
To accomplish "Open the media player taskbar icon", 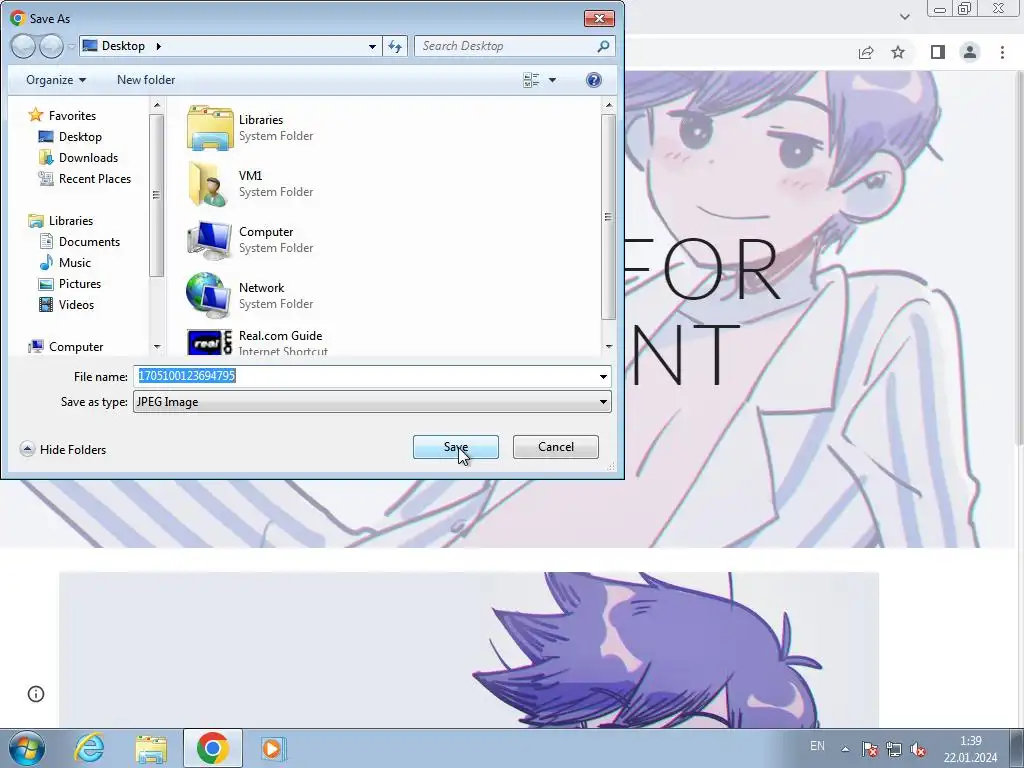I will [x=272, y=748].
